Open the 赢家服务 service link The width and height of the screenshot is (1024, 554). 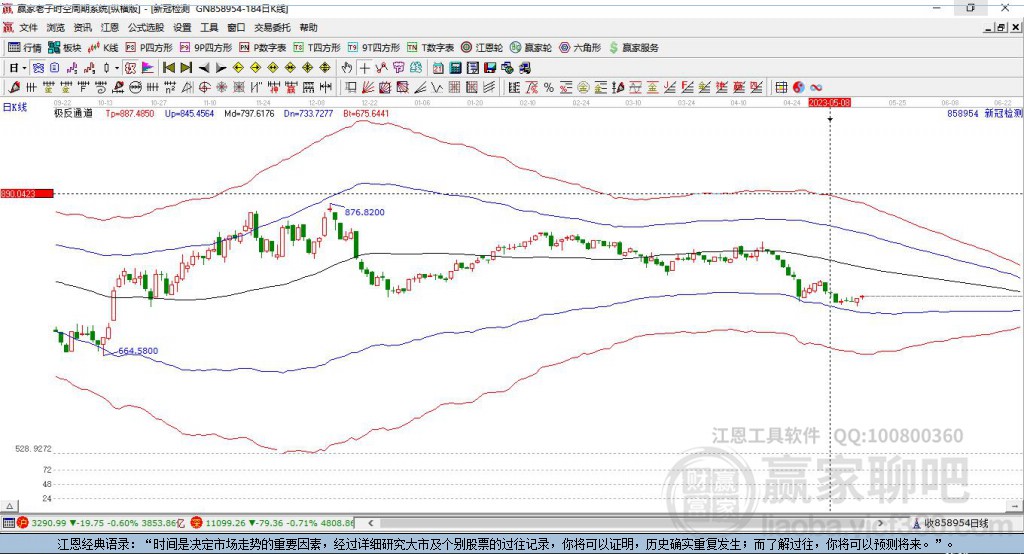coord(633,48)
